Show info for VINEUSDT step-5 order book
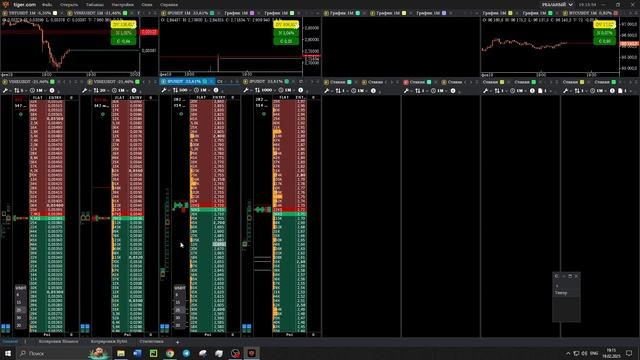 52,90
